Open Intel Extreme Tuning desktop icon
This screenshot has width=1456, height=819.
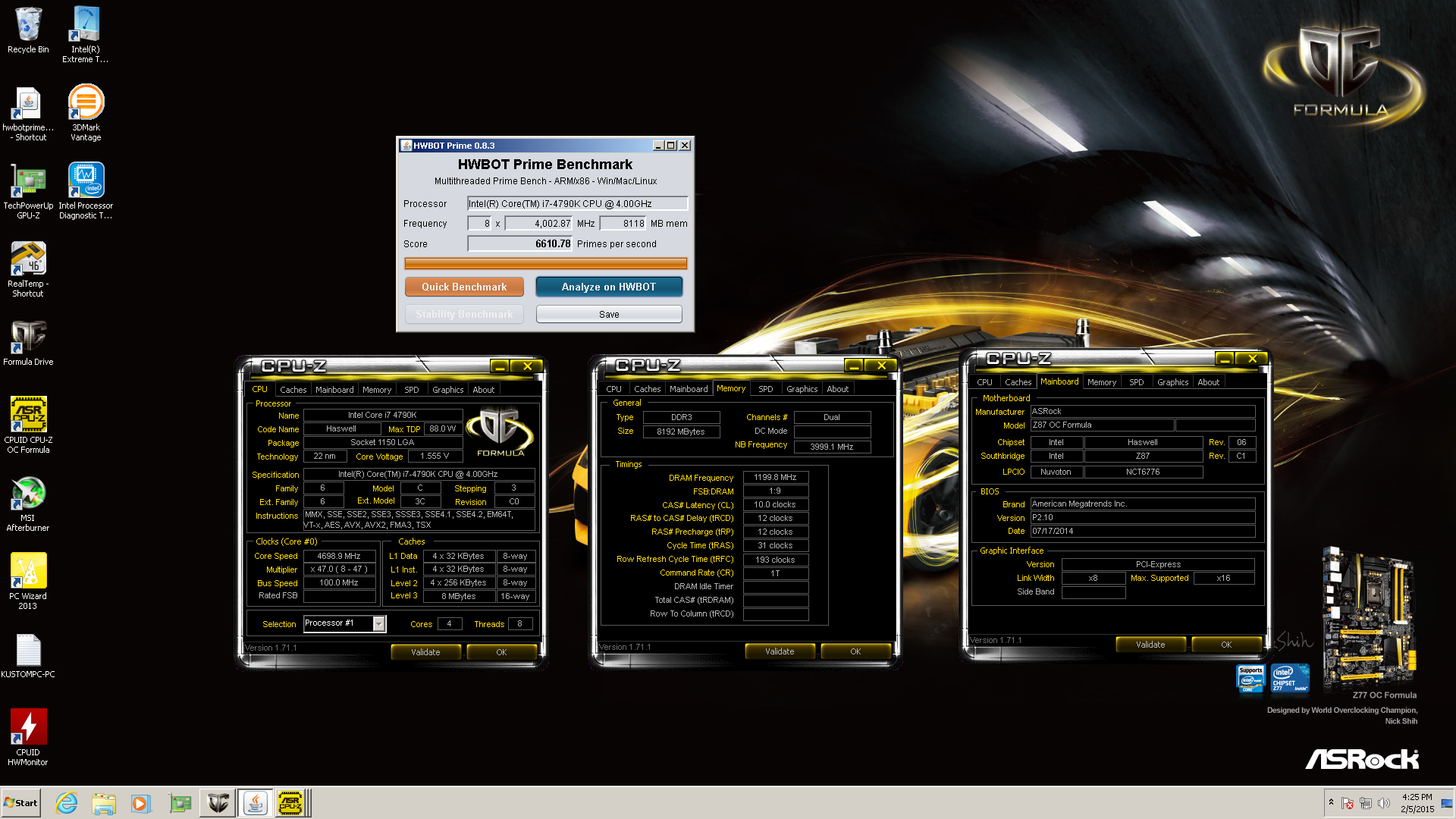click(x=85, y=34)
